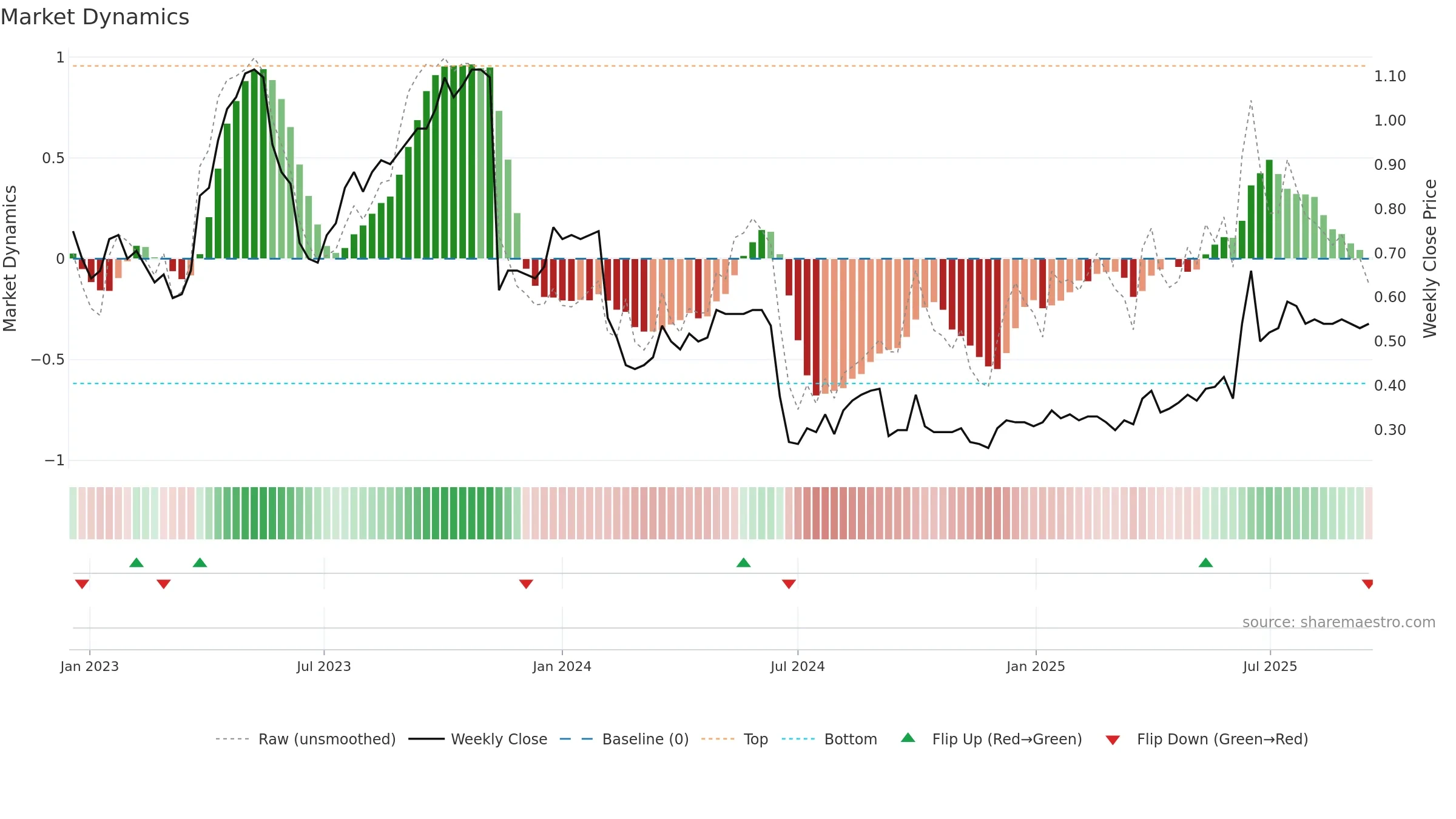Click the Jul 2025 x-axis label
Viewport: 1456px width, 819px height.
tap(1270, 666)
